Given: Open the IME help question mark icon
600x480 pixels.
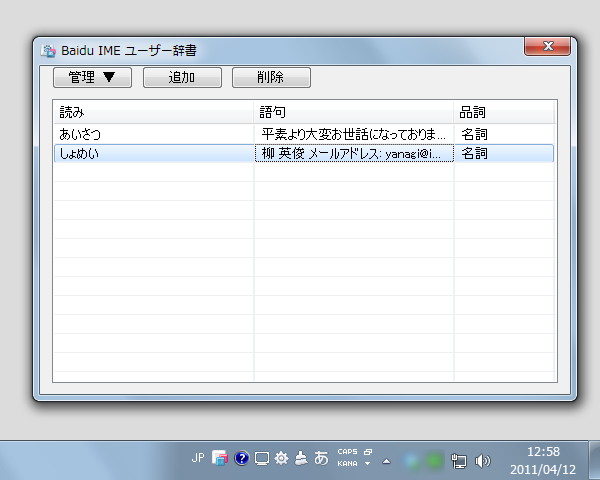Looking at the screenshot, I should click(x=241, y=458).
